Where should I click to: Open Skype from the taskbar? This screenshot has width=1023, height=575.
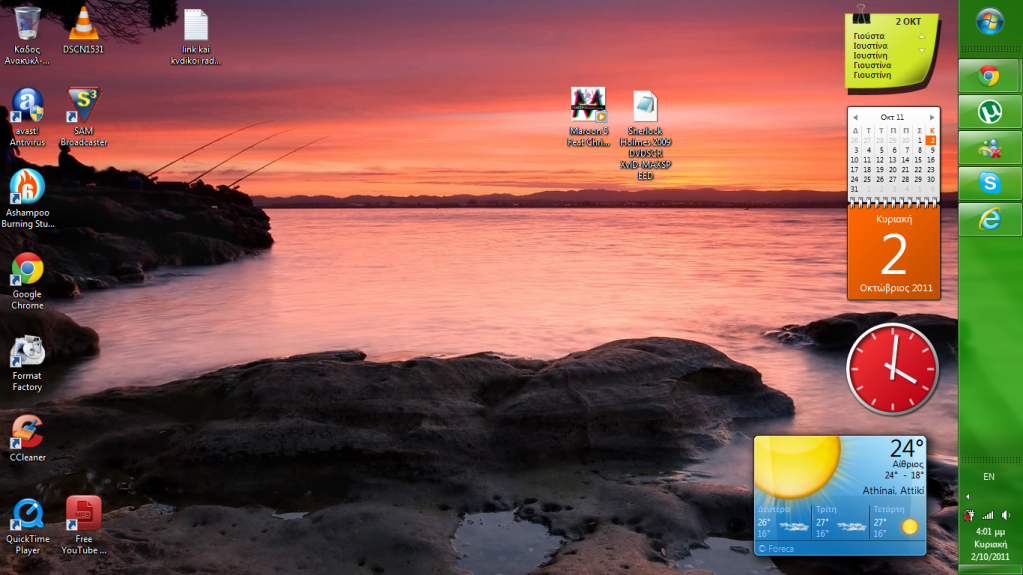point(989,183)
